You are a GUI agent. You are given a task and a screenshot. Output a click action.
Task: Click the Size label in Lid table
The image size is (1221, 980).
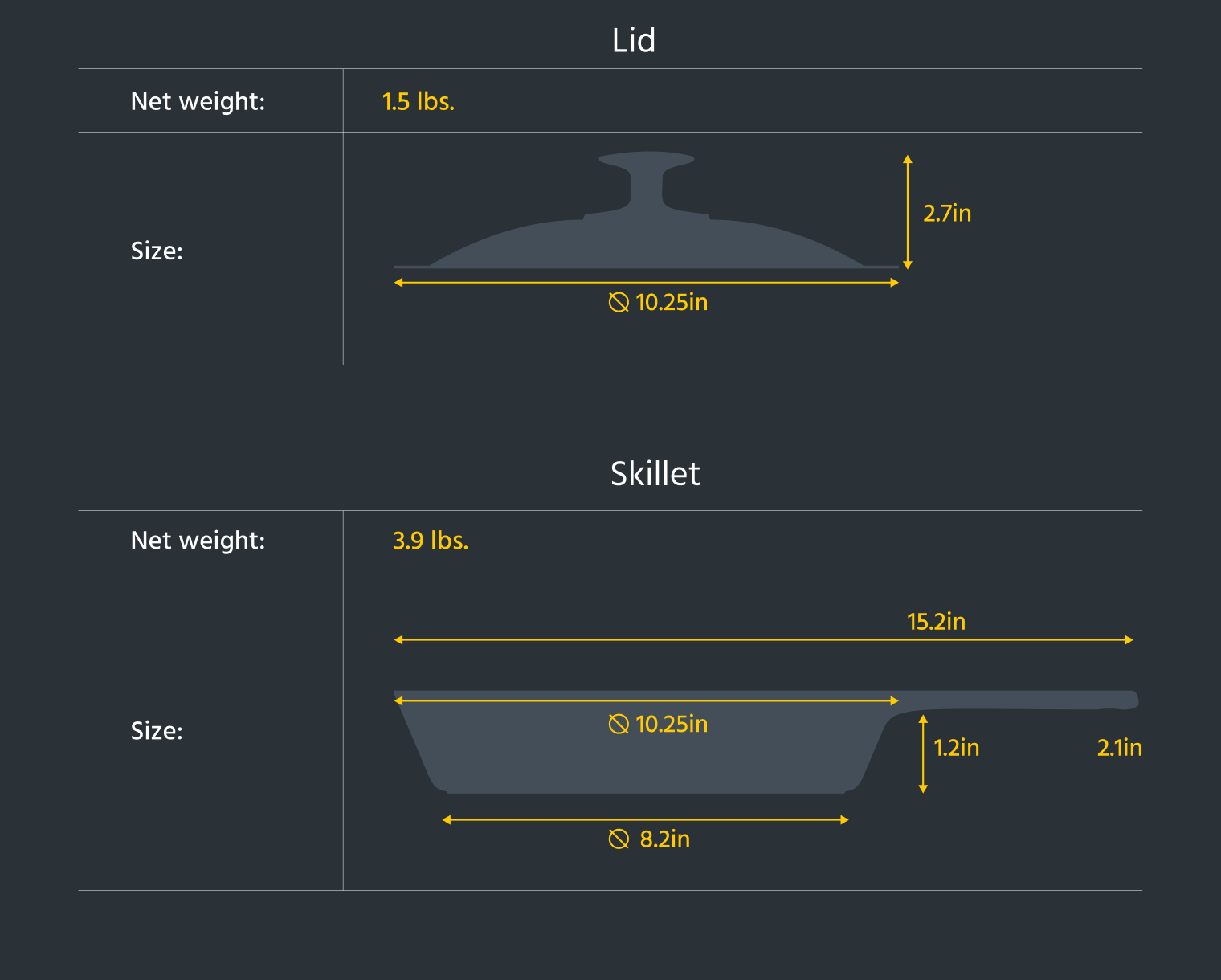[x=157, y=251]
